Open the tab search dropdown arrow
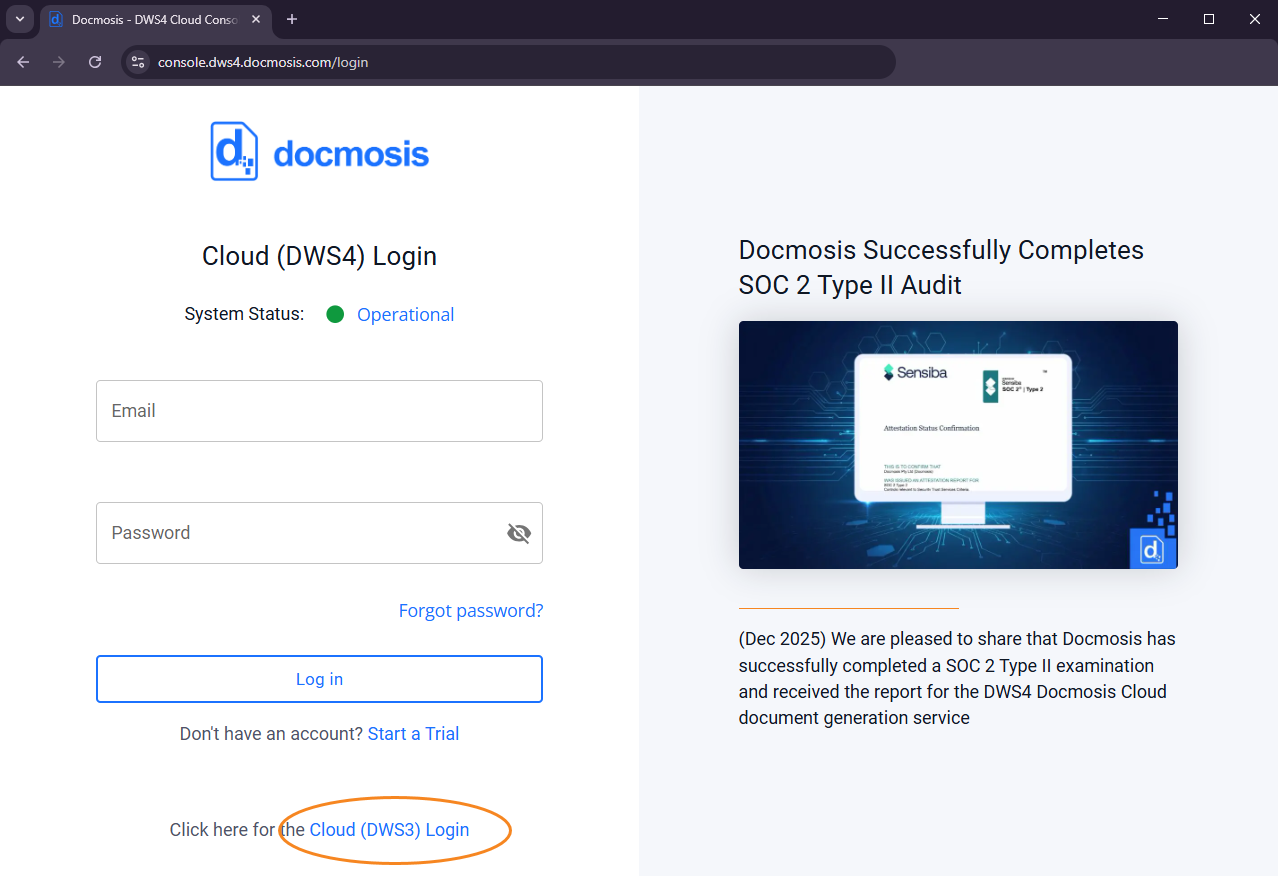The image size is (1278, 876). pyautogui.click(x=19, y=19)
